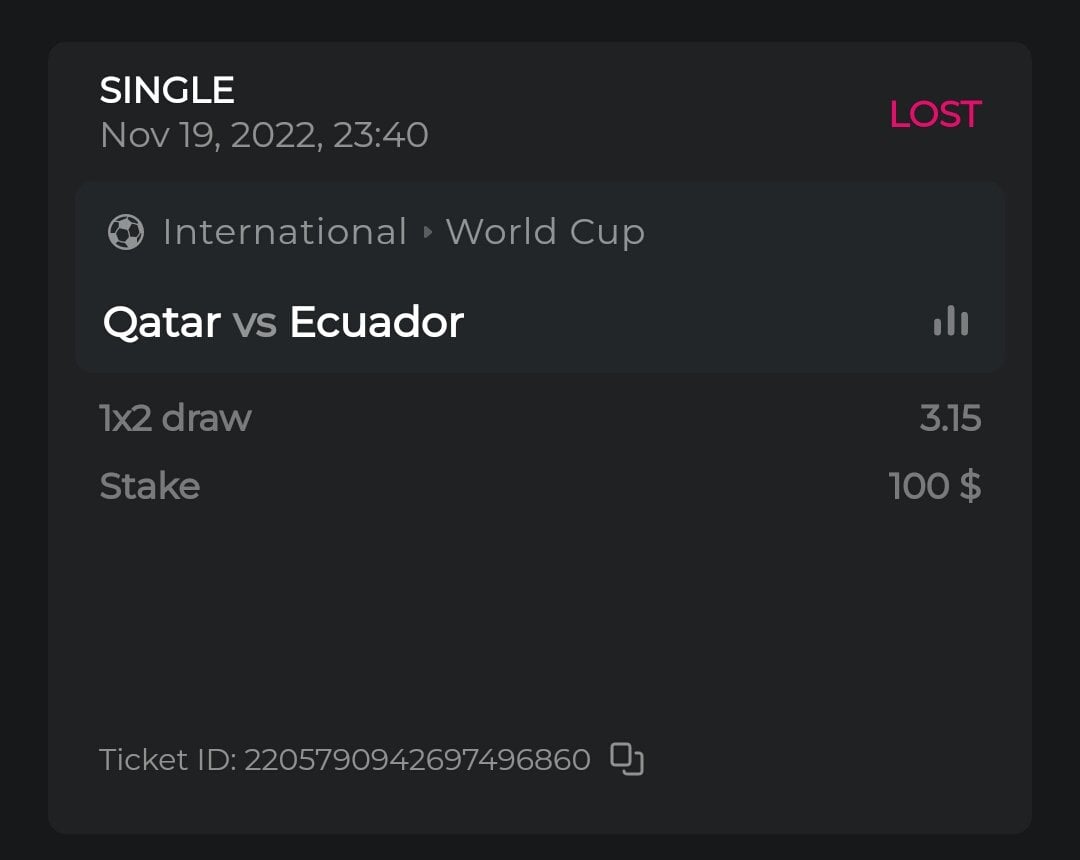Select the Ticket ID number text
Screen dimensions: 1080x860
(417, 760)
